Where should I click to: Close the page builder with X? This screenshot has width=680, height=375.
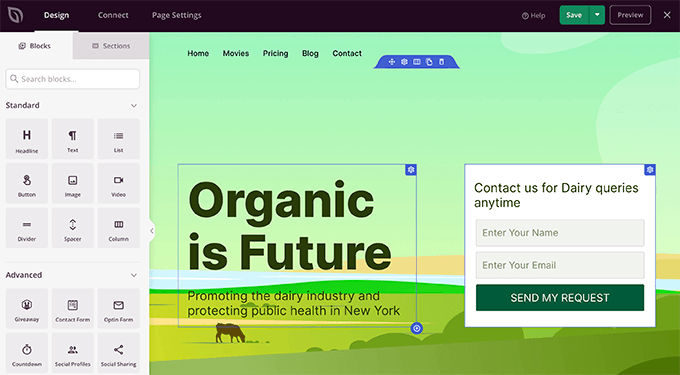coord(667,15)
